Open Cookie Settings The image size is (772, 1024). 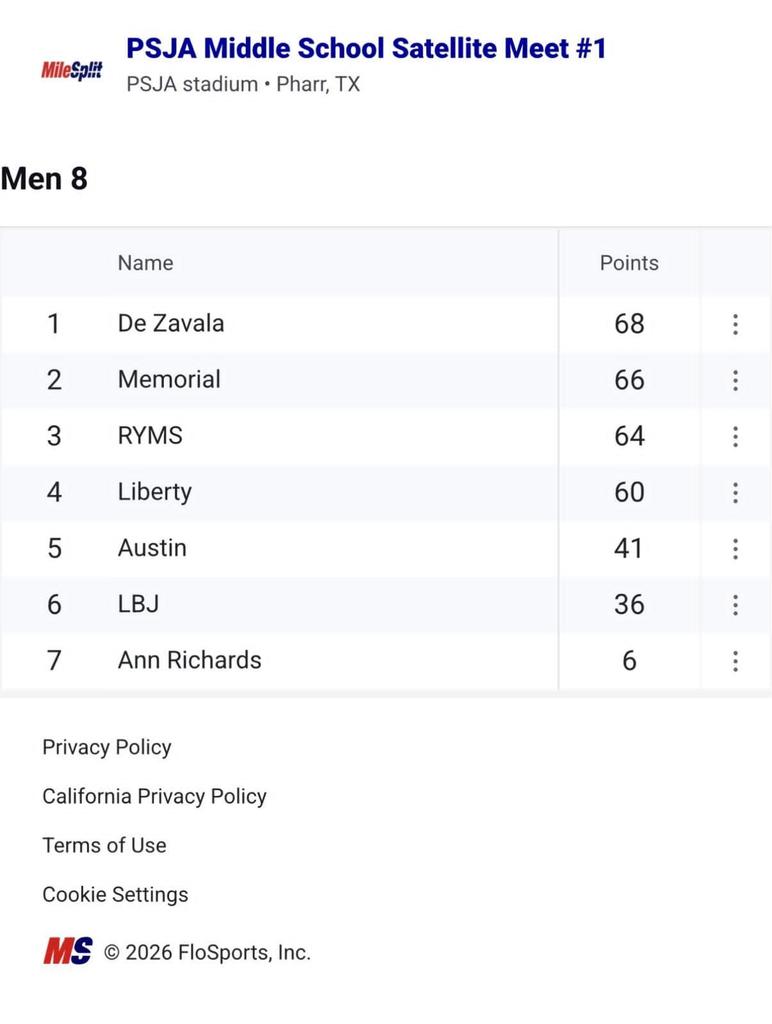tap(115, 894)
